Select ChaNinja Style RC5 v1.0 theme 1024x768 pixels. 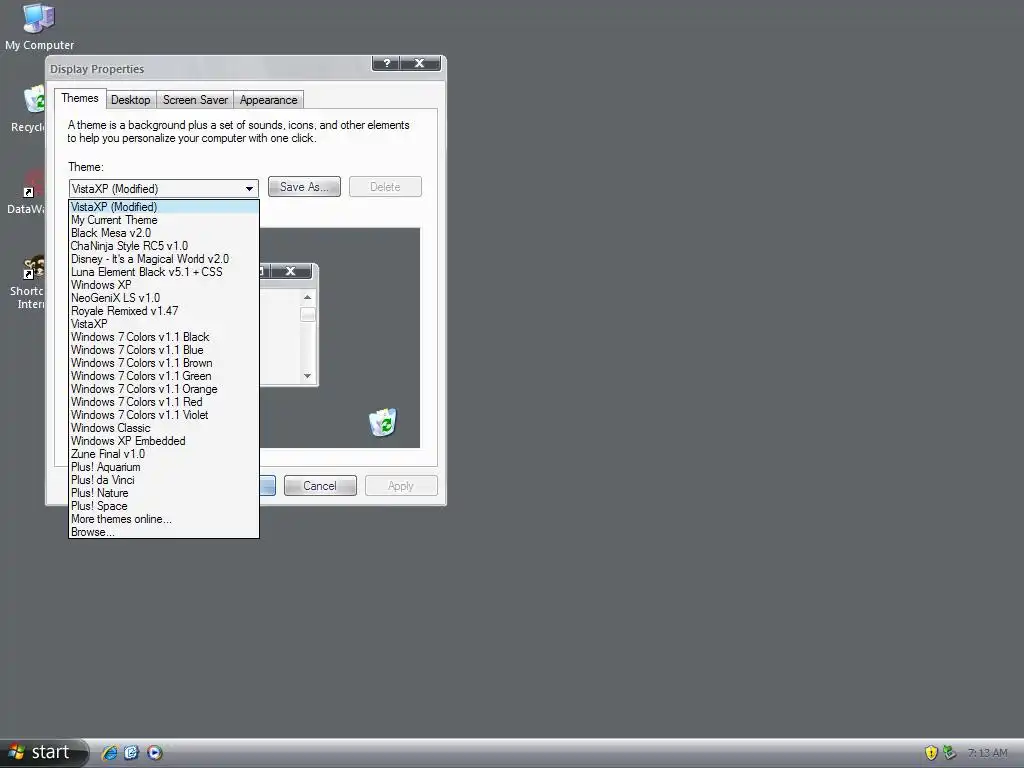pos(164,246)
